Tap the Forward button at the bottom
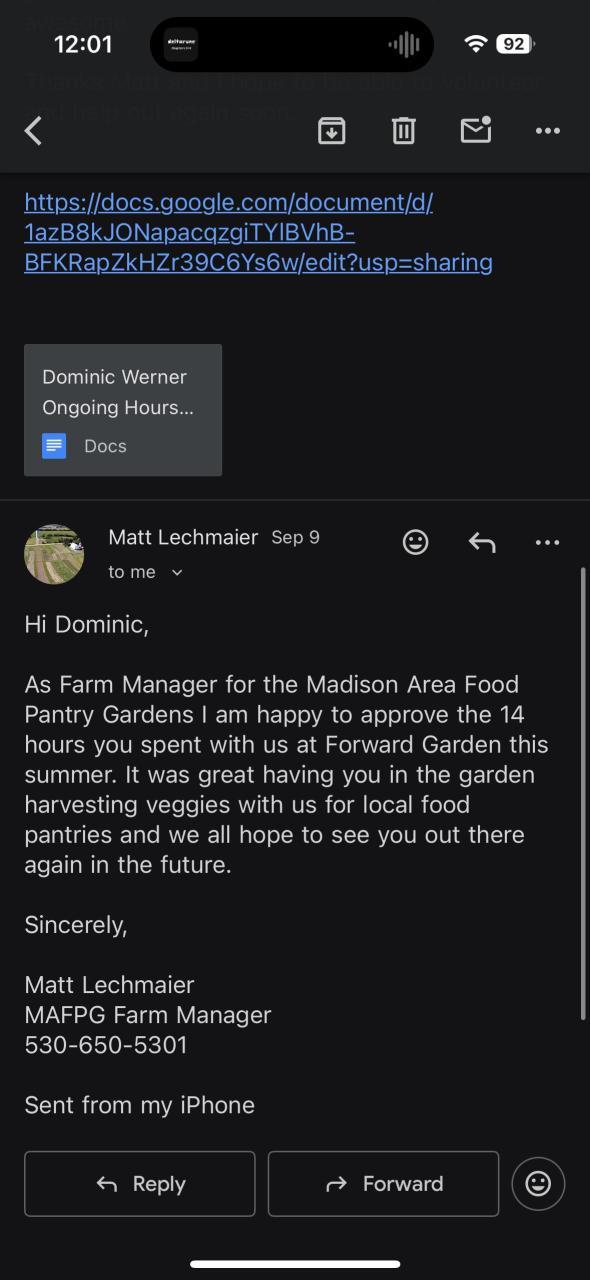 383,1184
